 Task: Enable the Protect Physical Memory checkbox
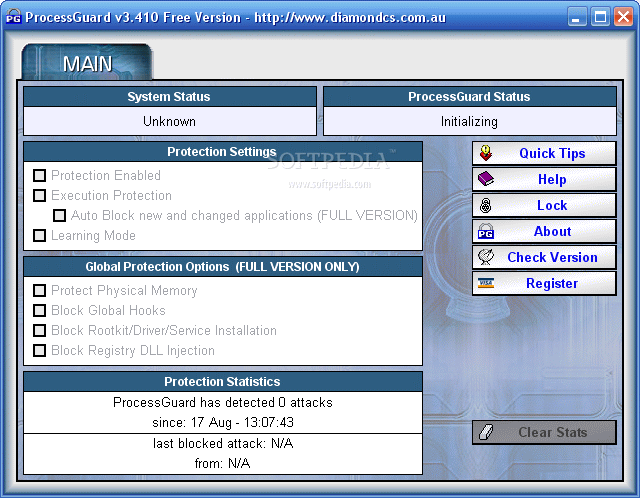pos(40,291)
